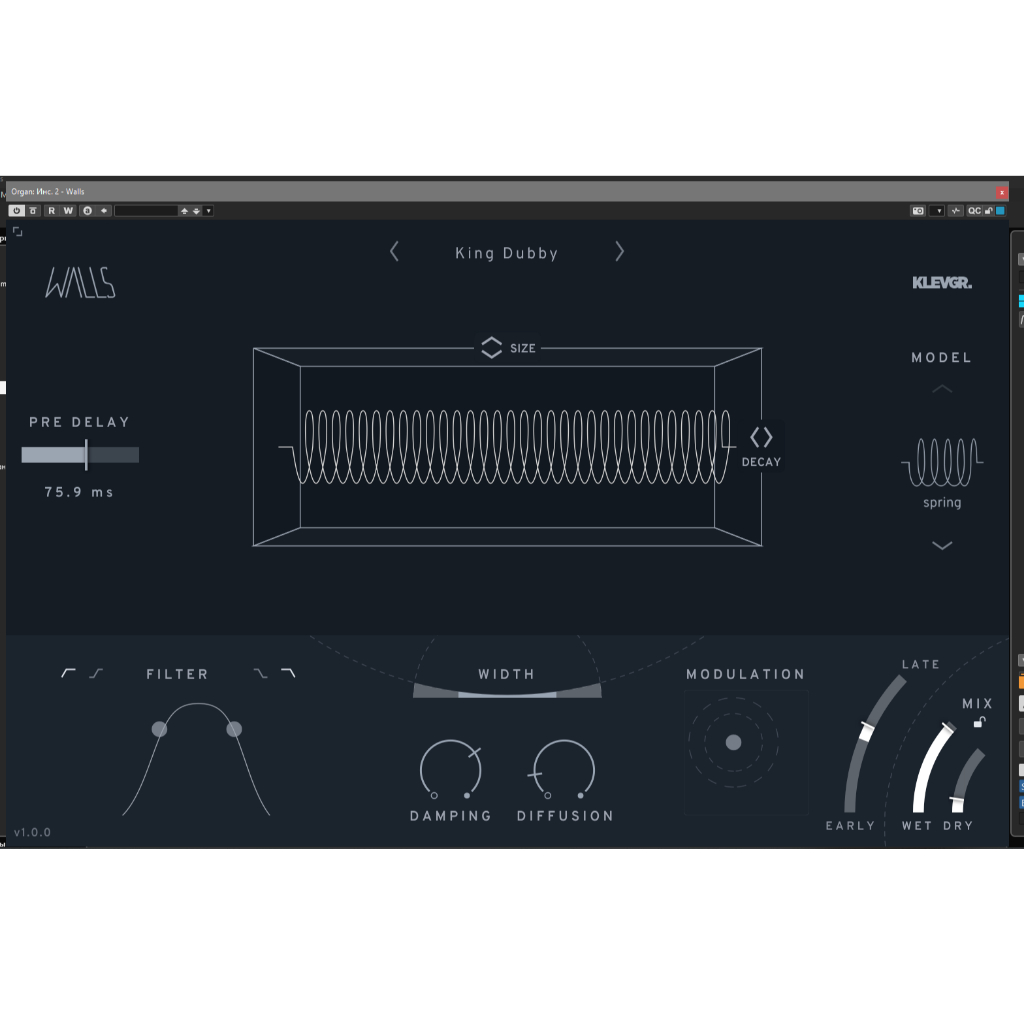Click the pre delay slider bar
Image resolution: width=1024 pixels, height=1024 pixels.
click(80, 455)
